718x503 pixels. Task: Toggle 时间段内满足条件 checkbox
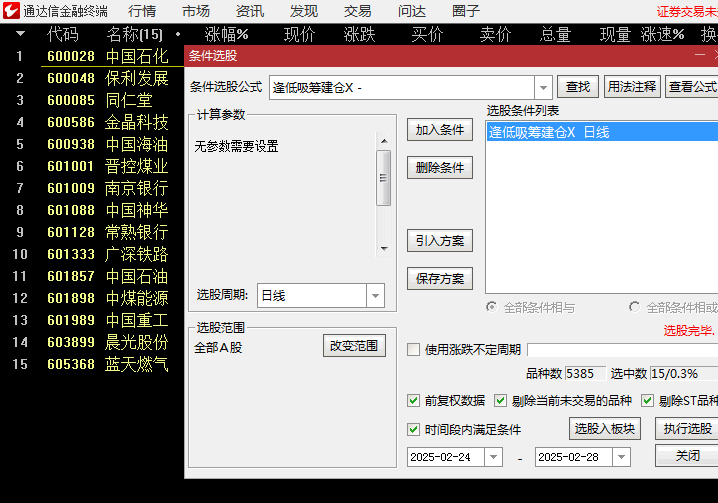point(413,429)
